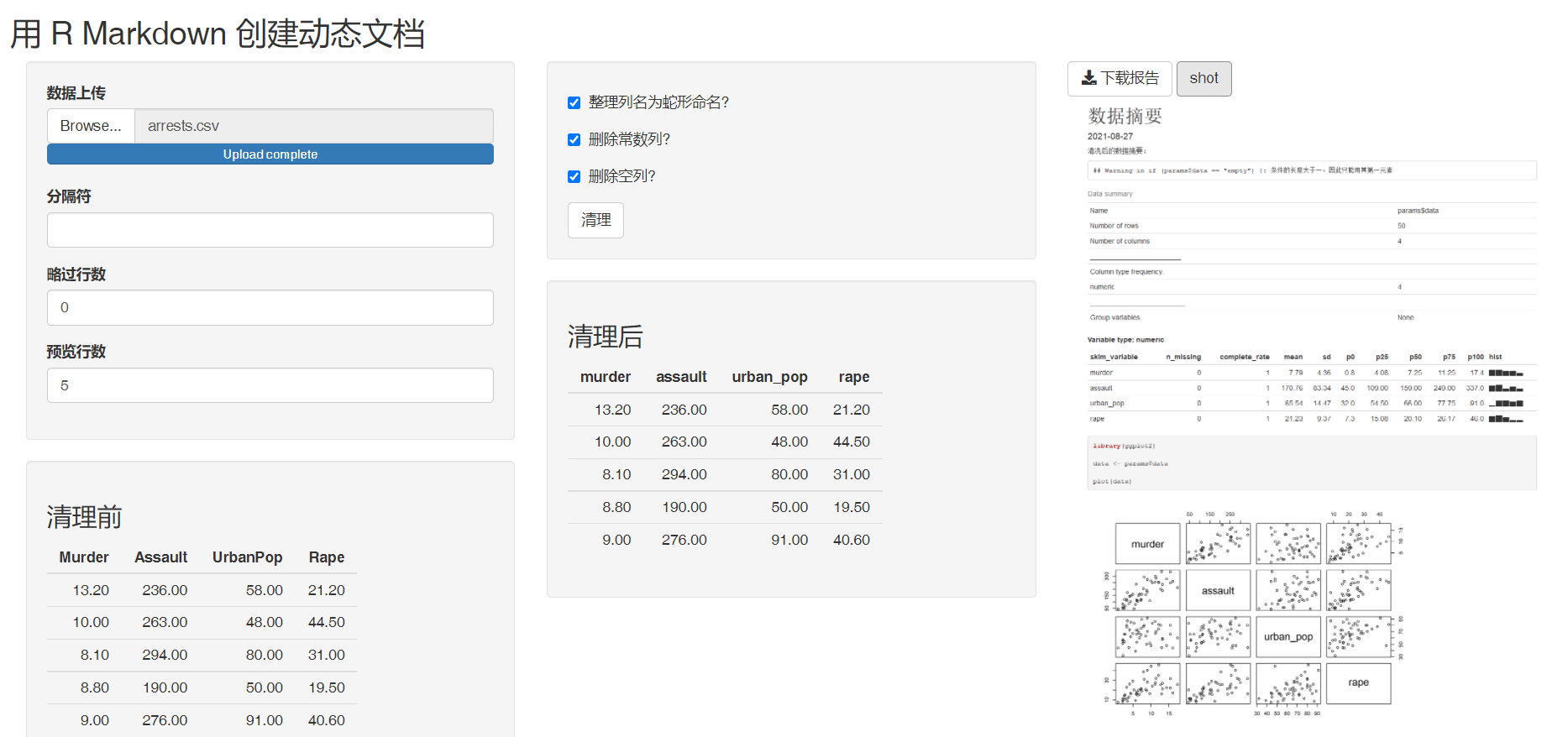Click 40.60 in the 清理后 table
The image size is (1568, 737).
click(852, 540)
